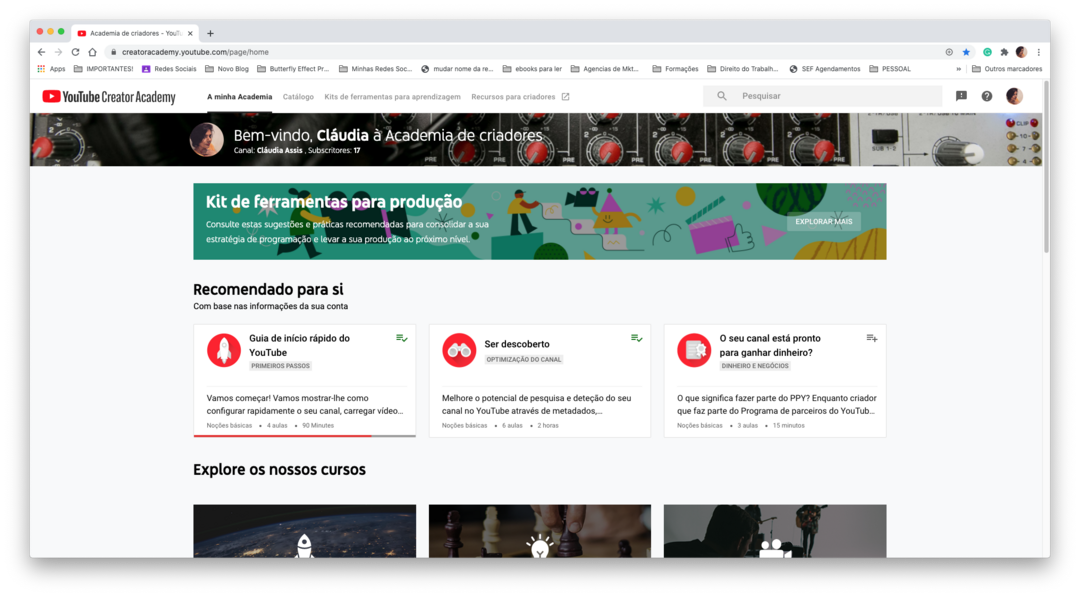Viewport: 1080px width, 597px height.
Task: Click the rocket icon of Guia de início rápido
Action: tap(224, 350)
